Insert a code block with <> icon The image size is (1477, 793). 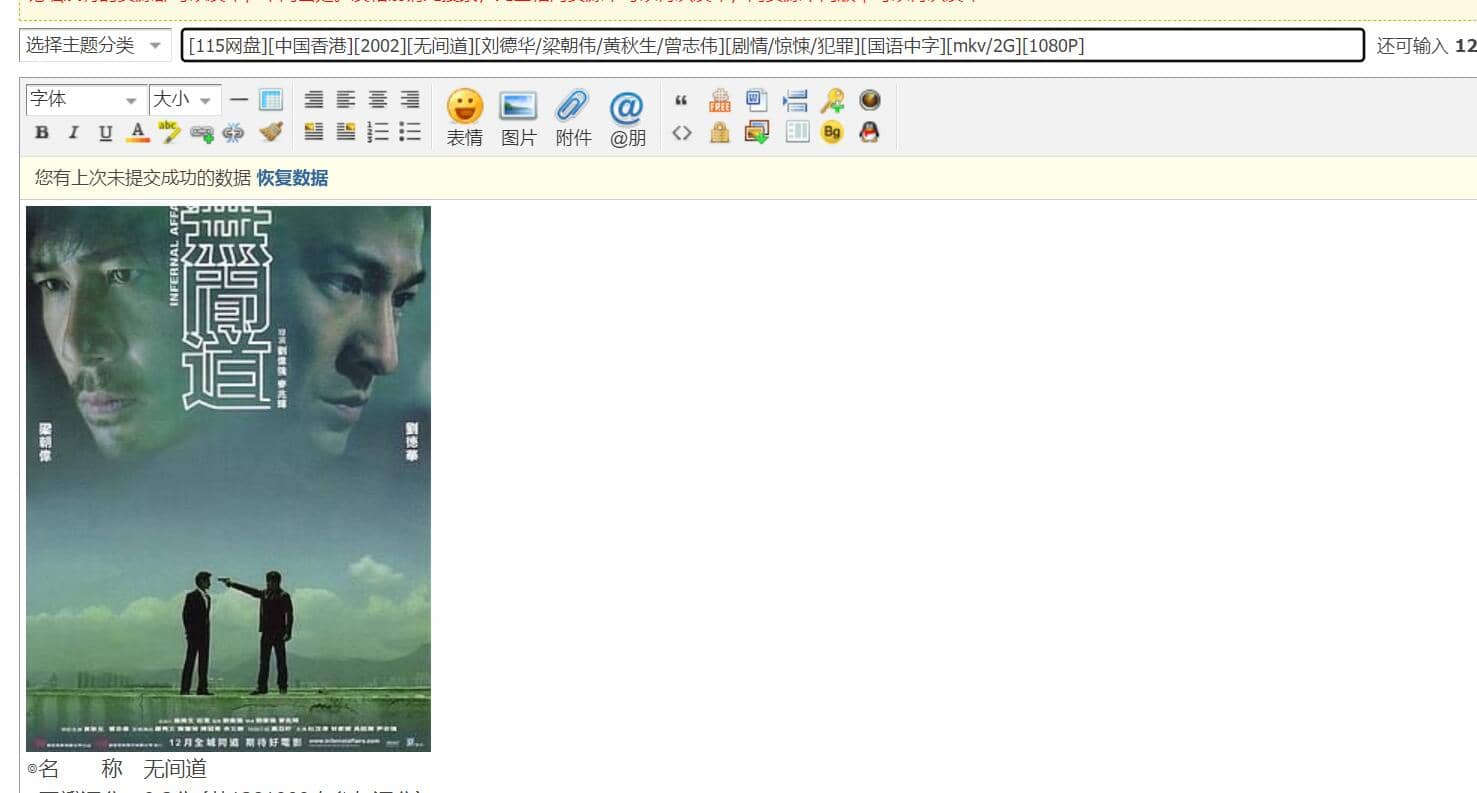point(682,132)
